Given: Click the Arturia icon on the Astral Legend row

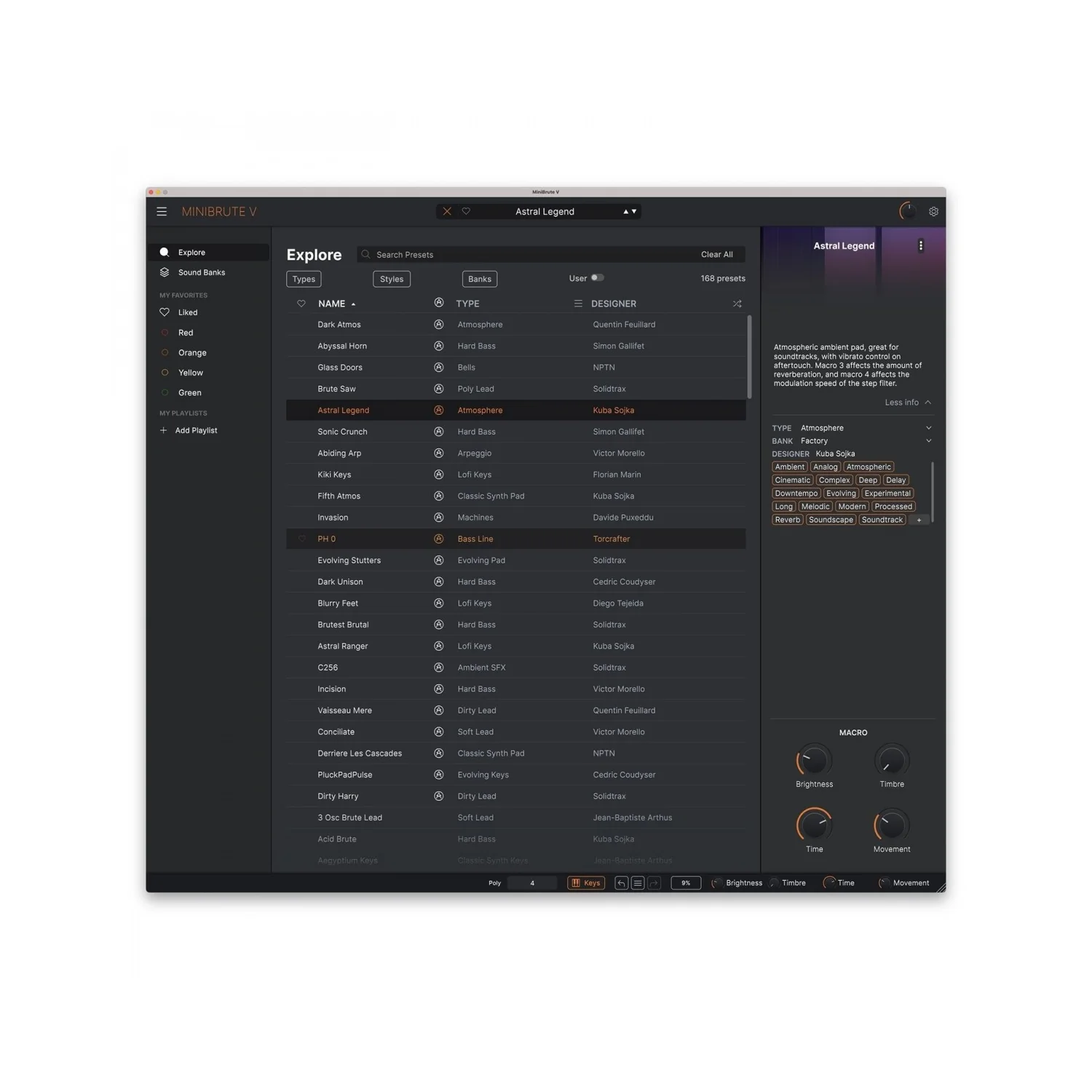Looking at the screenshot, I should pyautogui.click(x=439, y=411).
